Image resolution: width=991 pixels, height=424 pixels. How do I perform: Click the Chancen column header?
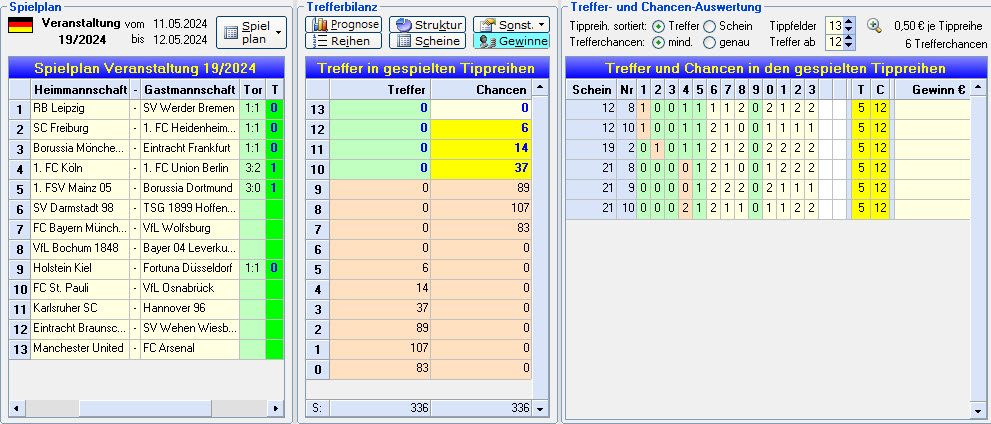click(x=481, y=90)
